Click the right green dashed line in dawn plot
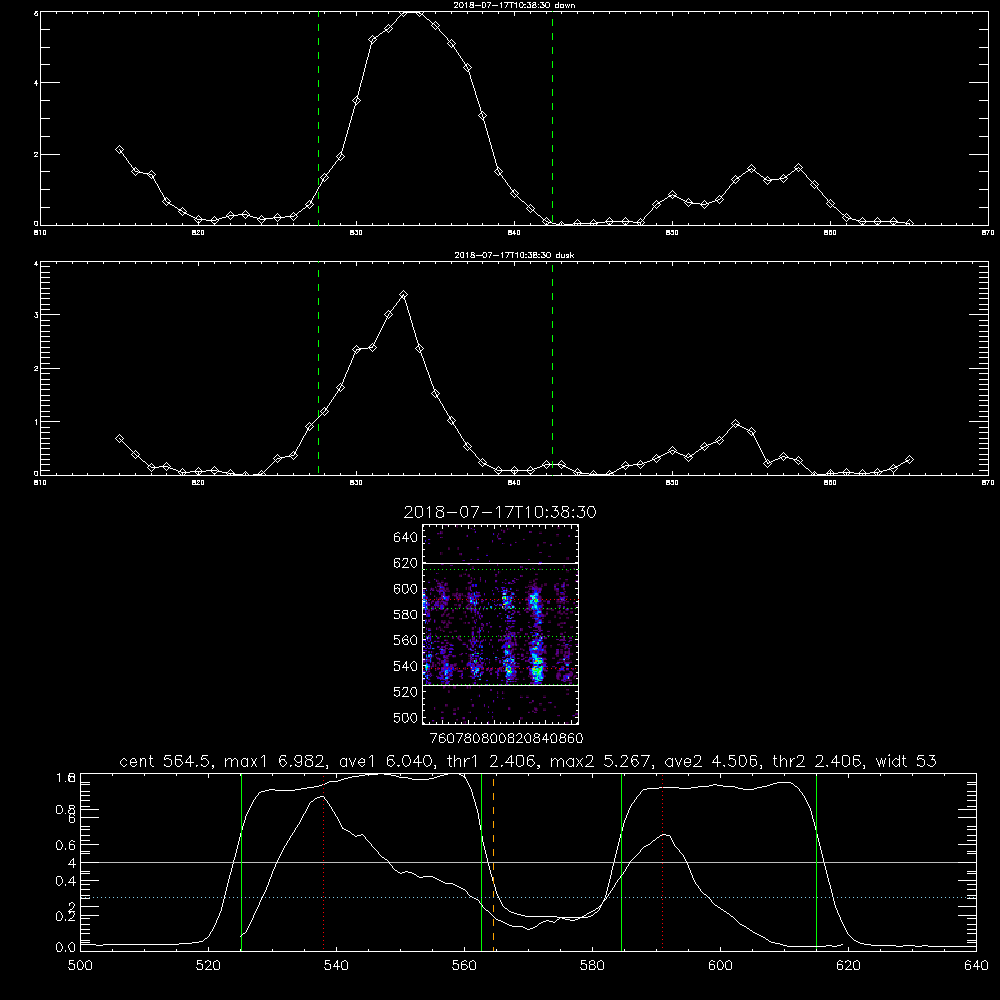Screen dimensions: 1000x1000 552,119
